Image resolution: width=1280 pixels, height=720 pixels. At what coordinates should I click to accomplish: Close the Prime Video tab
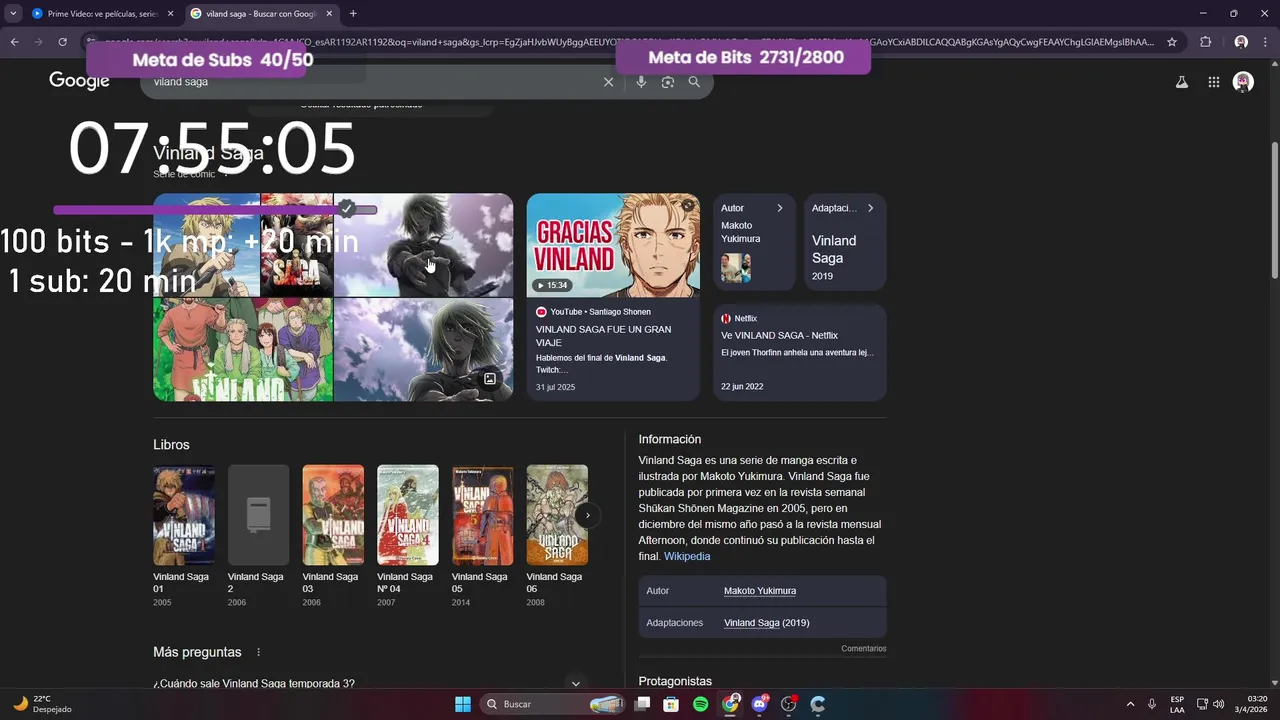[x=170, y=13]
